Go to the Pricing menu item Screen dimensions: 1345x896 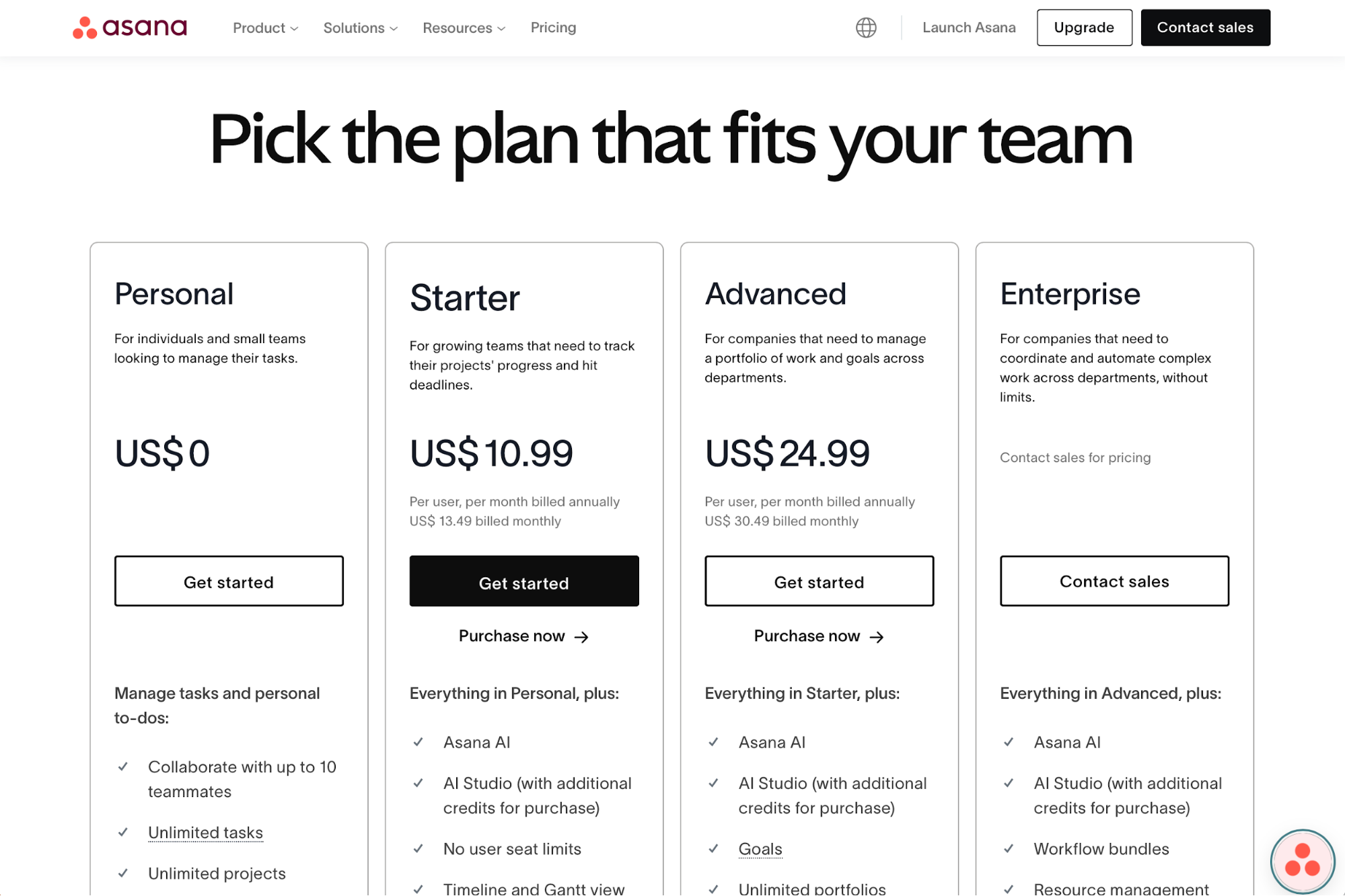click(x=553, y=28)
